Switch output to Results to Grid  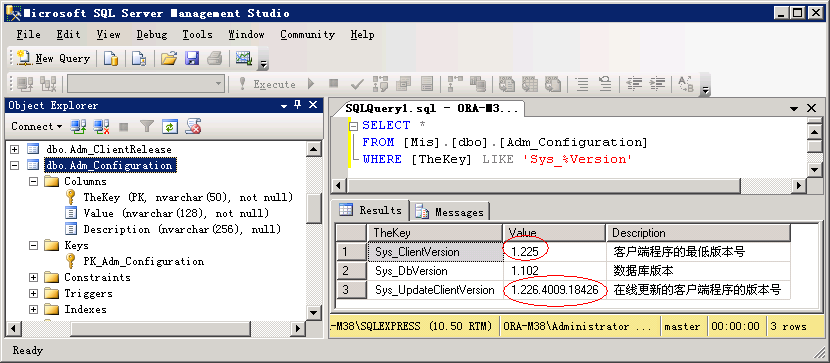tap(530, 84)
